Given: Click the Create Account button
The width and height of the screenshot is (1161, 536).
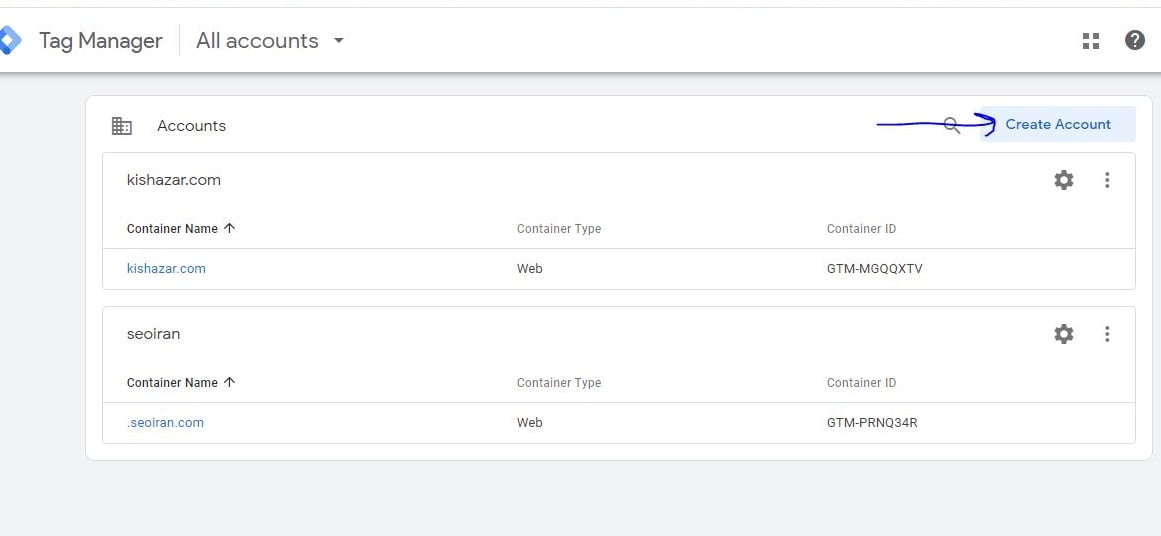Looking at the screenshot, I should coord(1057,124).
